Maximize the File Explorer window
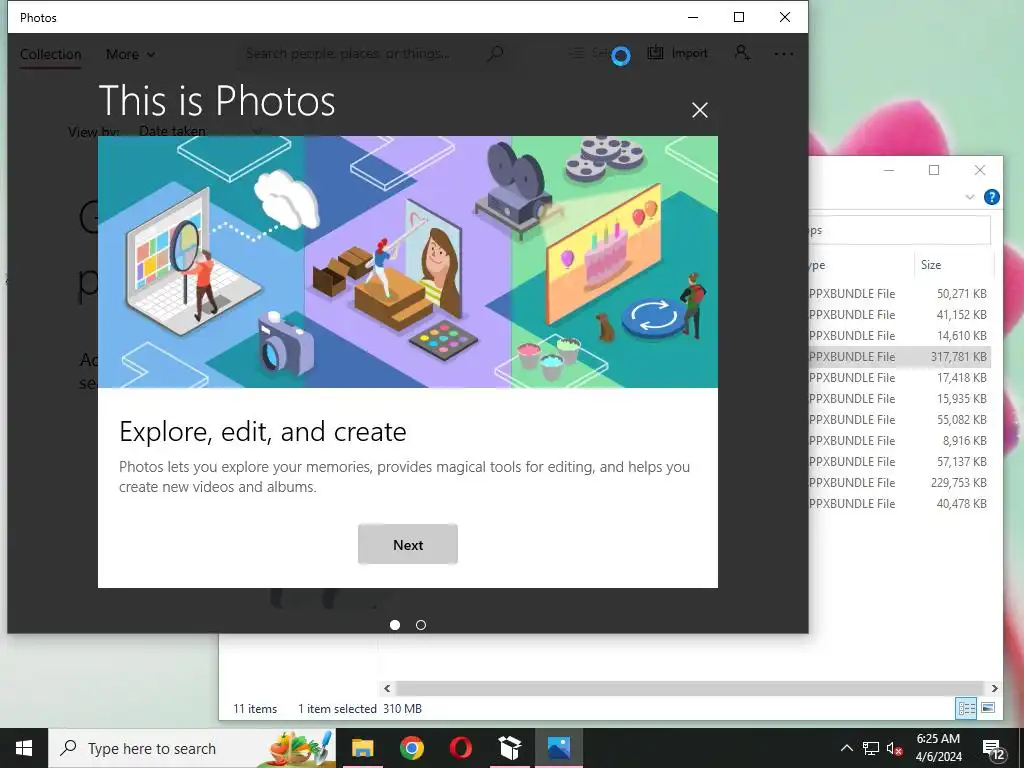 click(934, 170)
